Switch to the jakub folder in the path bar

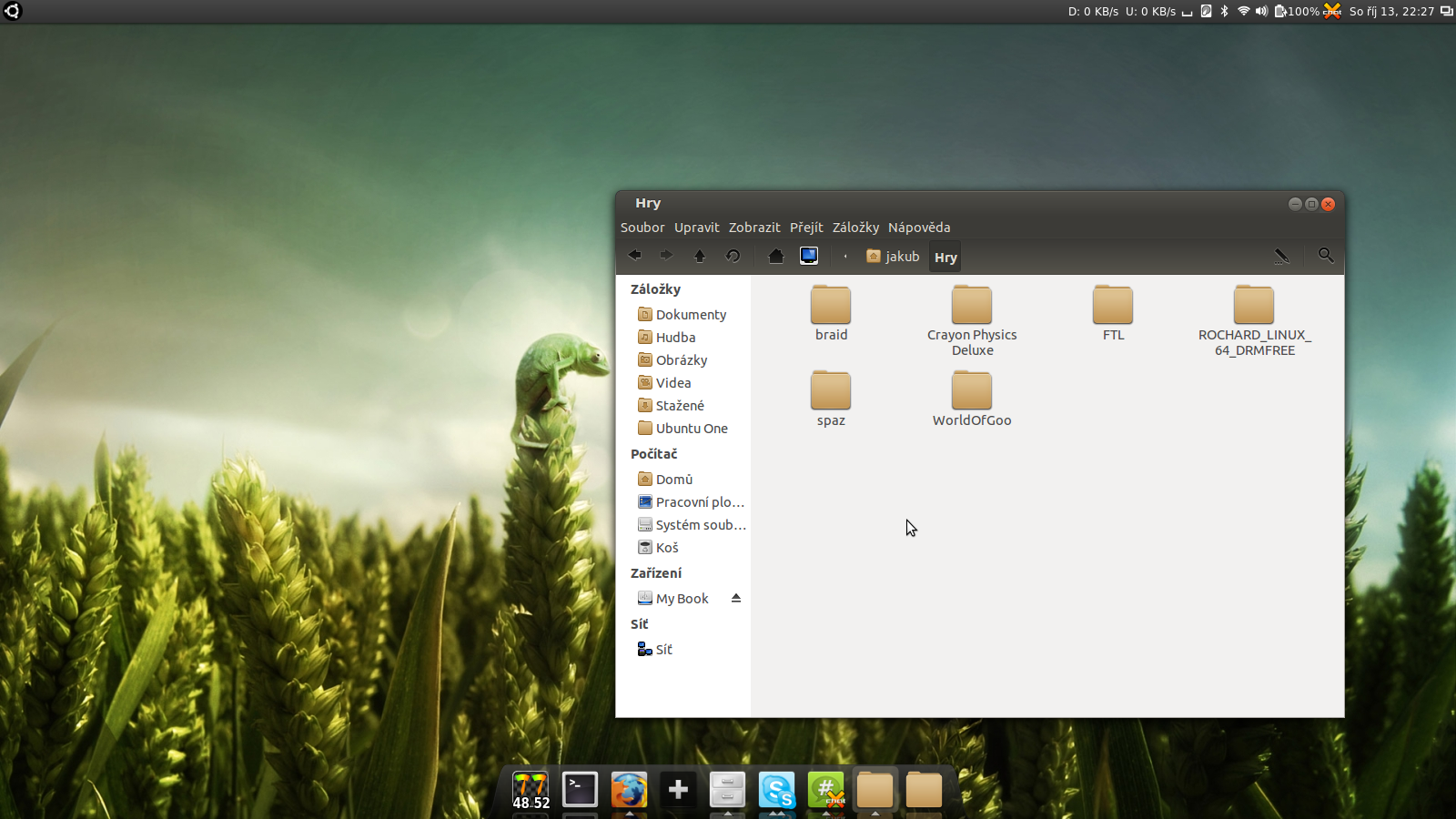point(893,257)
